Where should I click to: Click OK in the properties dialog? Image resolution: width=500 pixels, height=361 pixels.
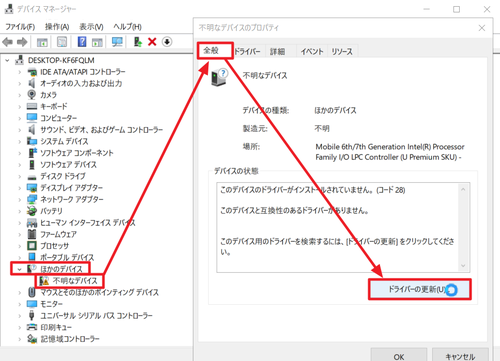(x=399, y=356)
